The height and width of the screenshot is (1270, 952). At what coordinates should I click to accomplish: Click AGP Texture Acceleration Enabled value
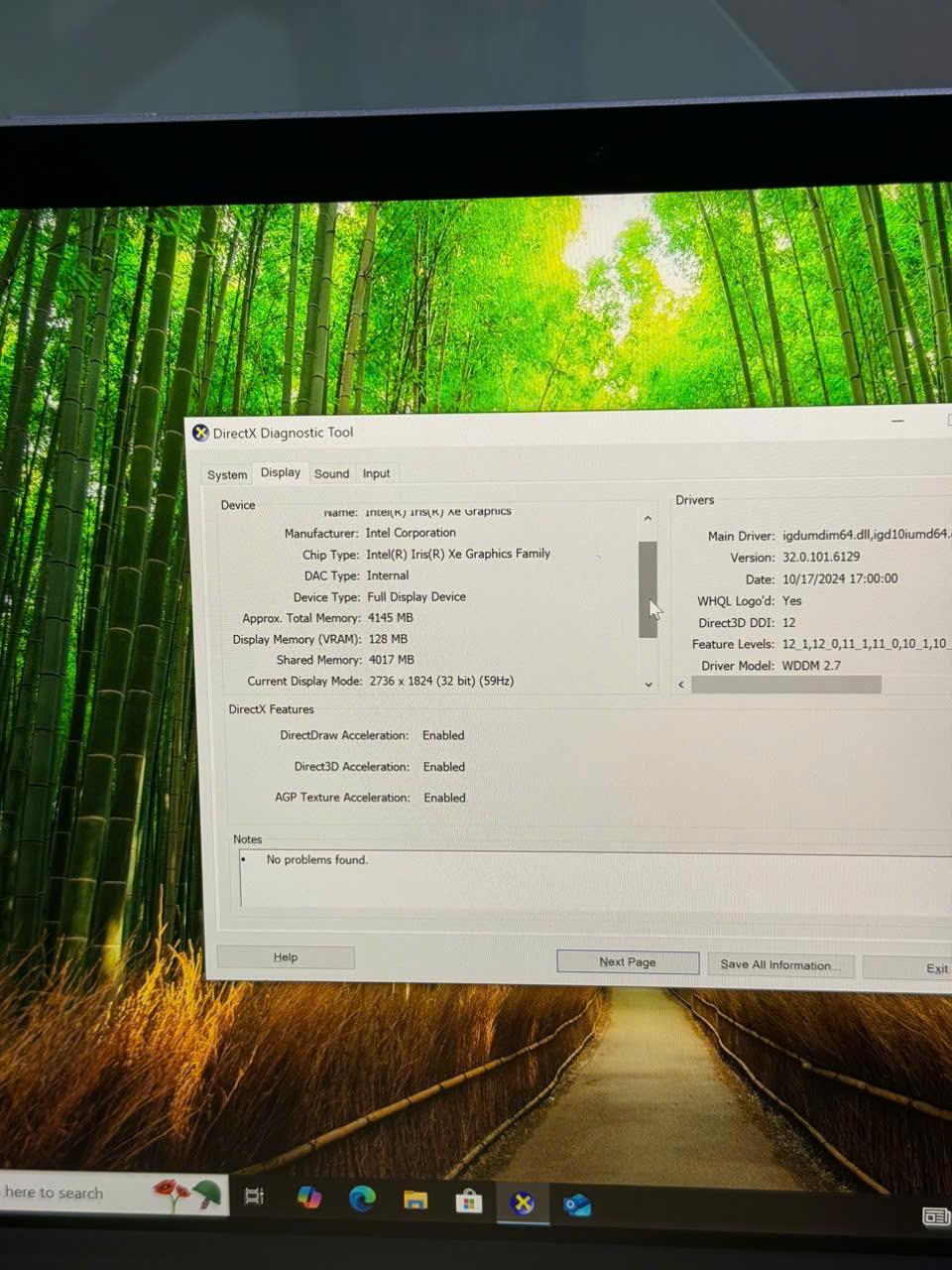click(x=444, y=798)
